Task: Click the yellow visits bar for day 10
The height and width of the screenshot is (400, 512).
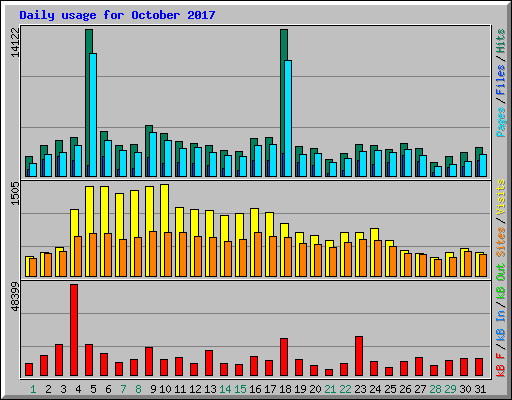Action: click(x=164, y=208)
